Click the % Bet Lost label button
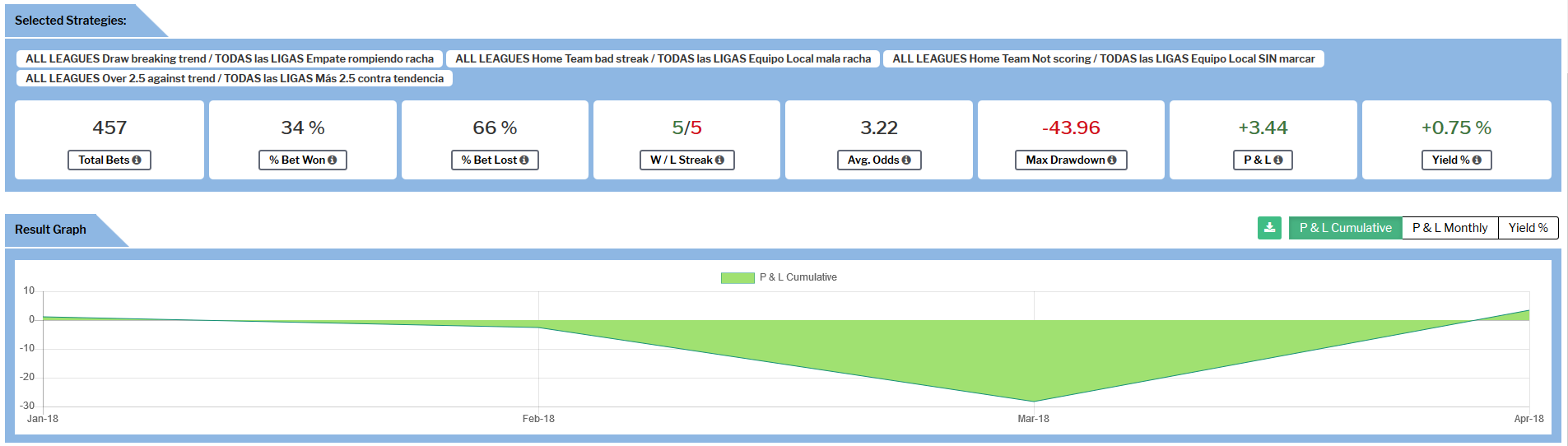 [495, 160]
